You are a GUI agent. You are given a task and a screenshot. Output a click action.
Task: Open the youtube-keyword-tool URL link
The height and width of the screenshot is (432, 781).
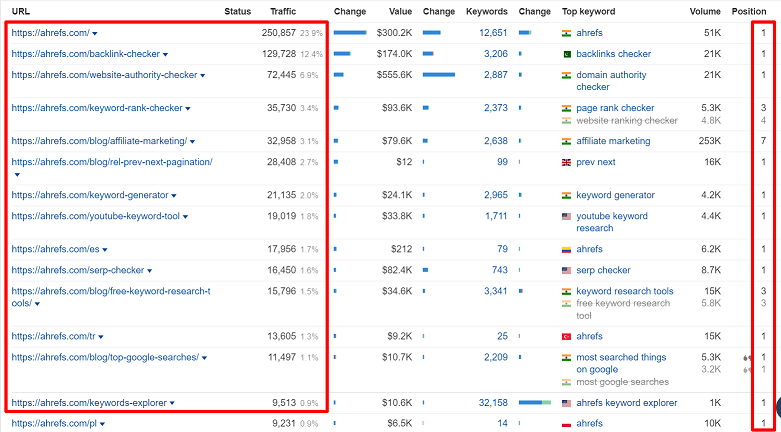[96, 216]
